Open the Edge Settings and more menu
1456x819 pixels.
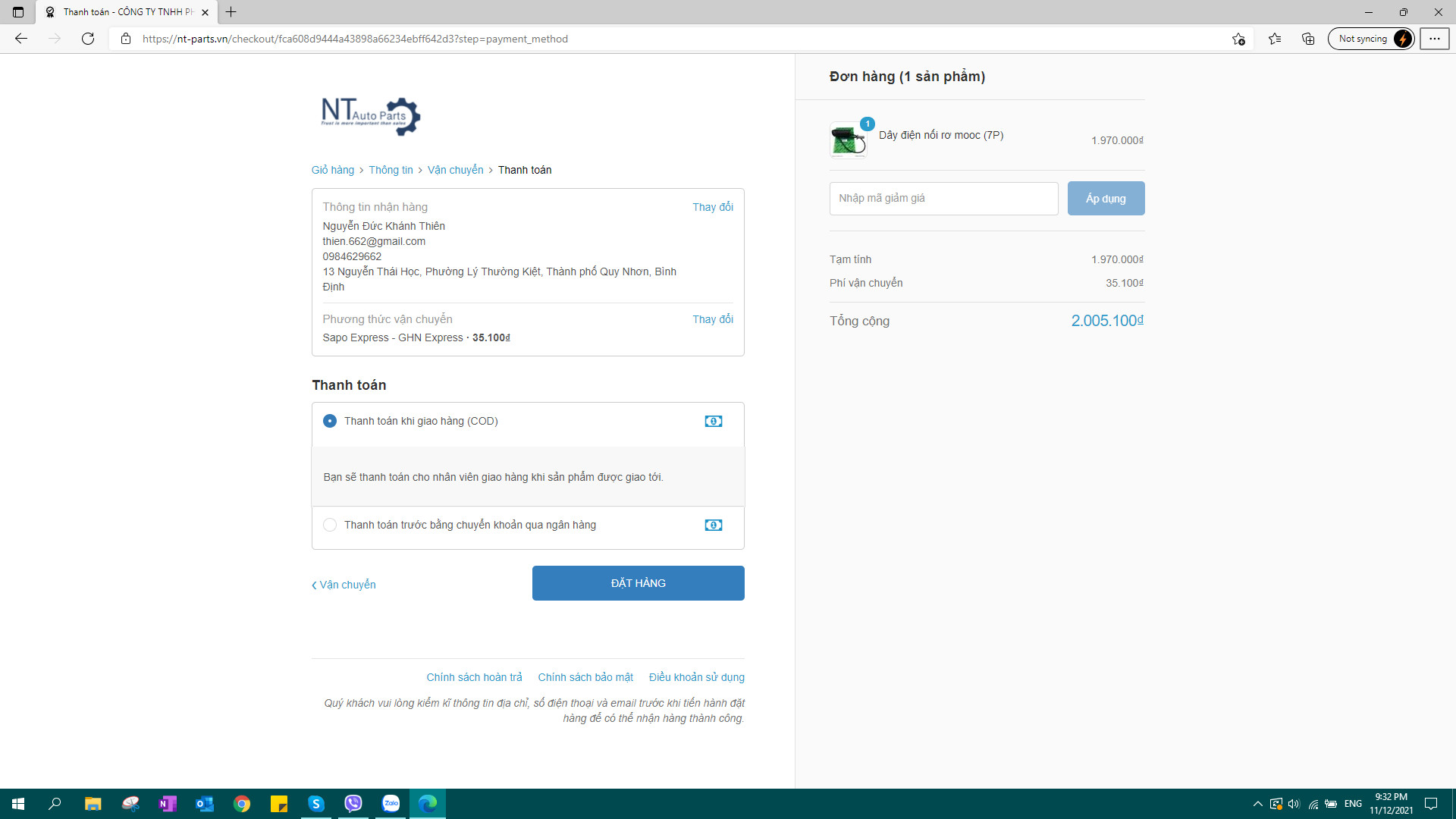click(1434, 39)
